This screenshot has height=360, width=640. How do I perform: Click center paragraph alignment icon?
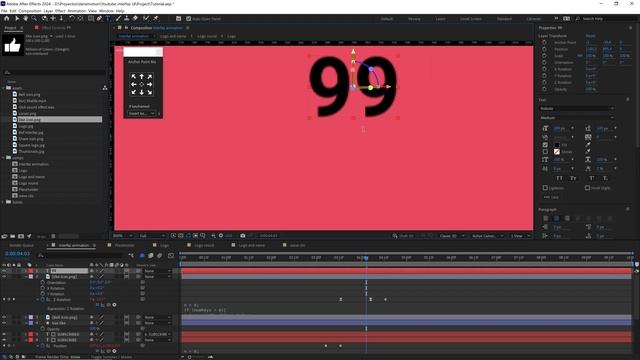pos(556,218)
